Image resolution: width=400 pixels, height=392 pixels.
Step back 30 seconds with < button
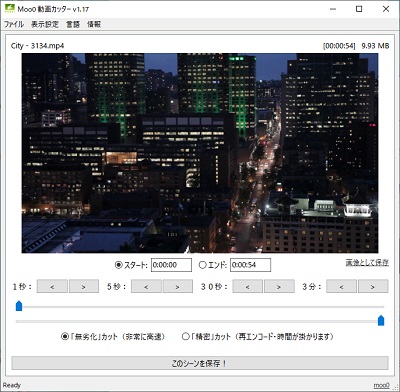tap(248, 286)
